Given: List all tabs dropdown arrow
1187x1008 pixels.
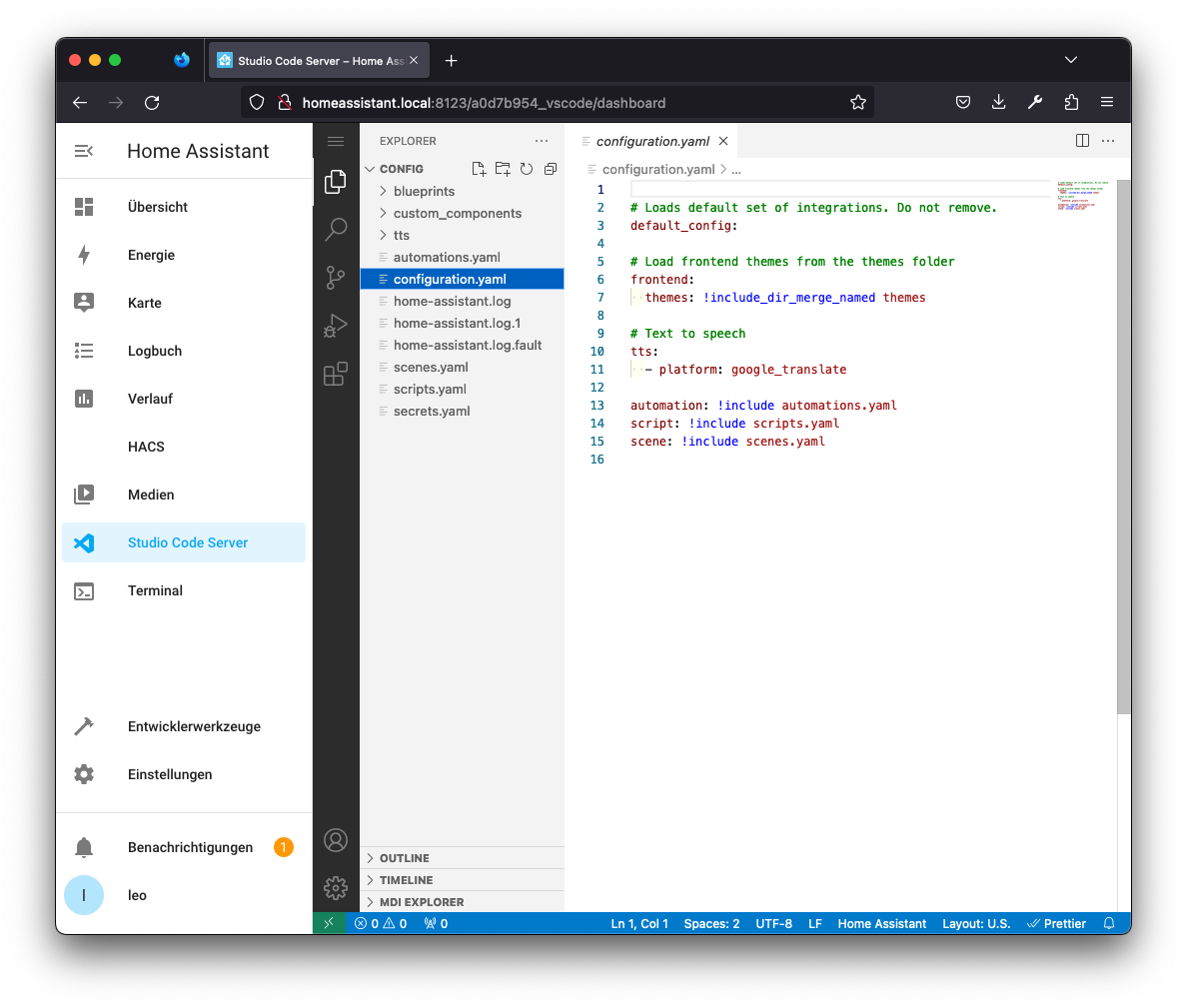Looking at the screenshot, I should pos(1070,60).
